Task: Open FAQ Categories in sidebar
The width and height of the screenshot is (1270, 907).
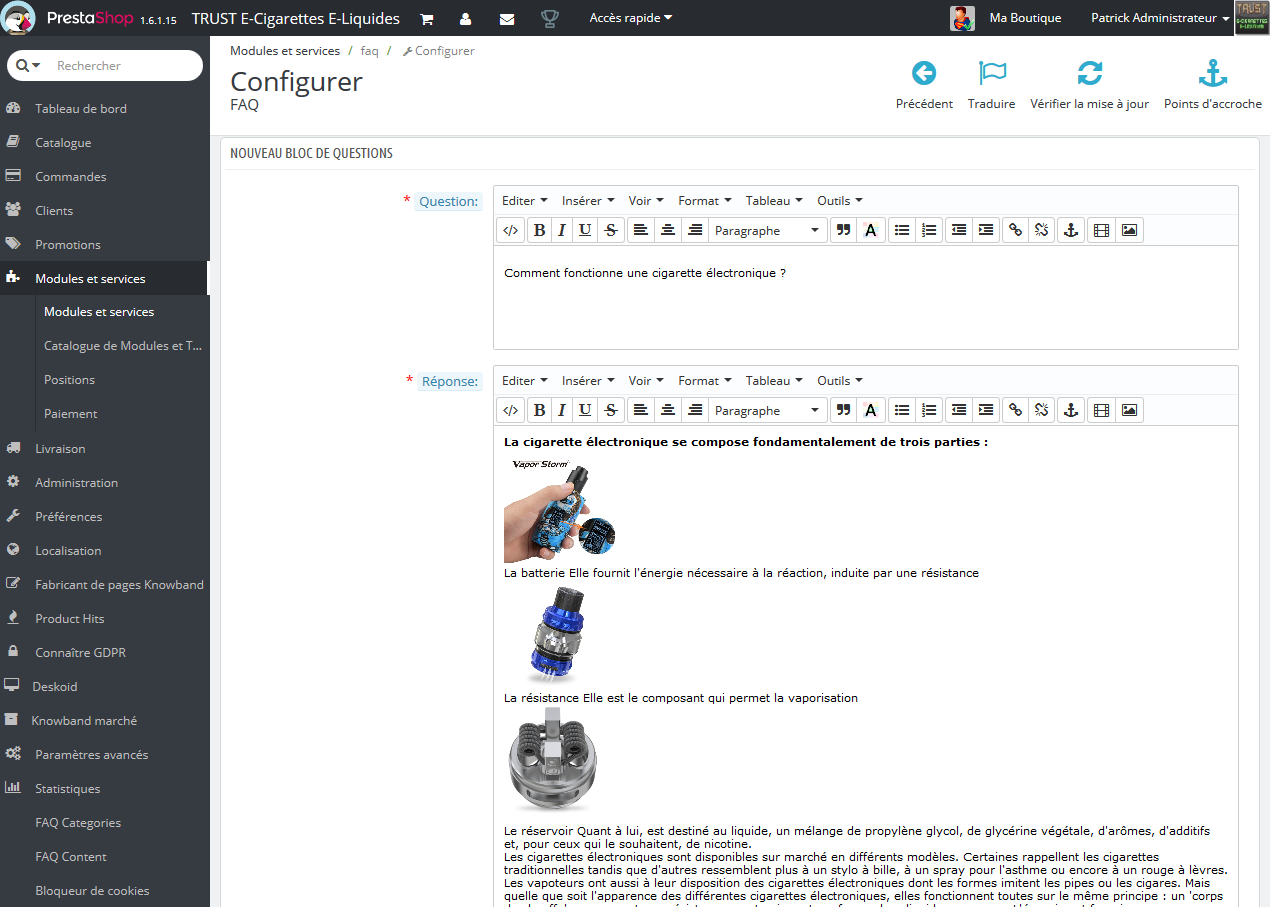Action: pos(78,823)
